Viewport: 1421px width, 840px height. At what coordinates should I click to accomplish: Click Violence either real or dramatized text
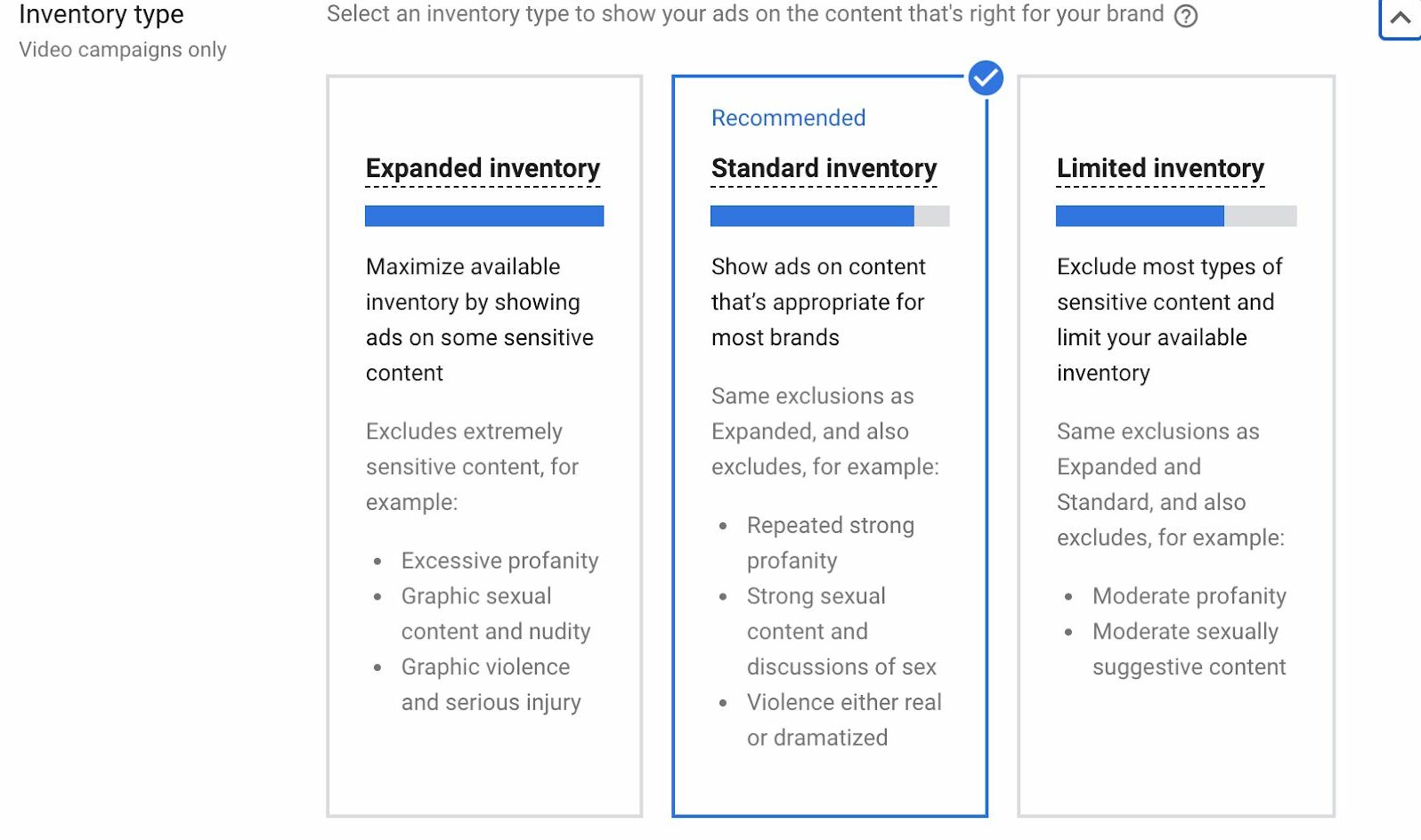coord(844,720)
